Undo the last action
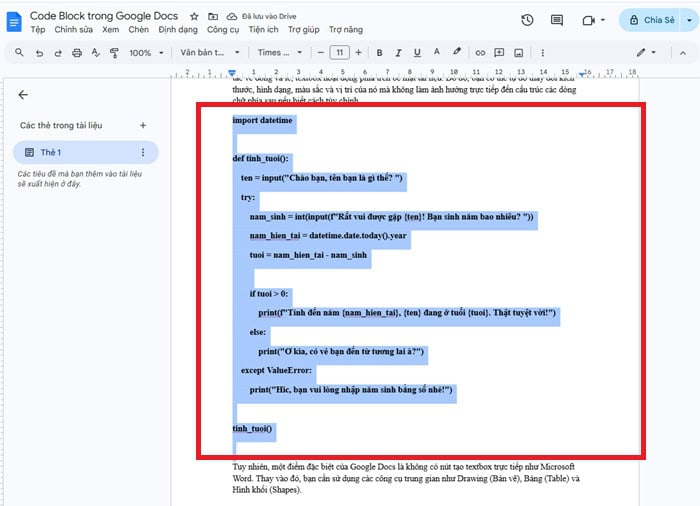This screenshot has height=506, width=700. (x=39, y=53)
